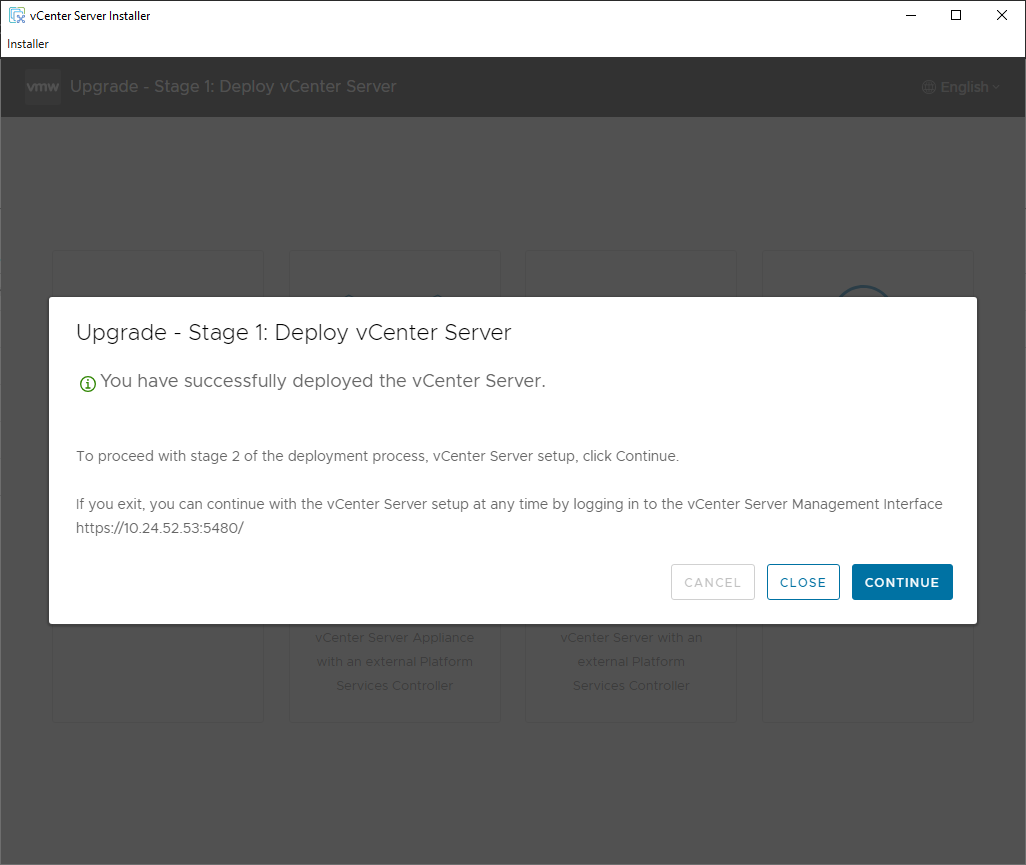
Task: Open the Installer menu
Action: click(x=28, y=44)
